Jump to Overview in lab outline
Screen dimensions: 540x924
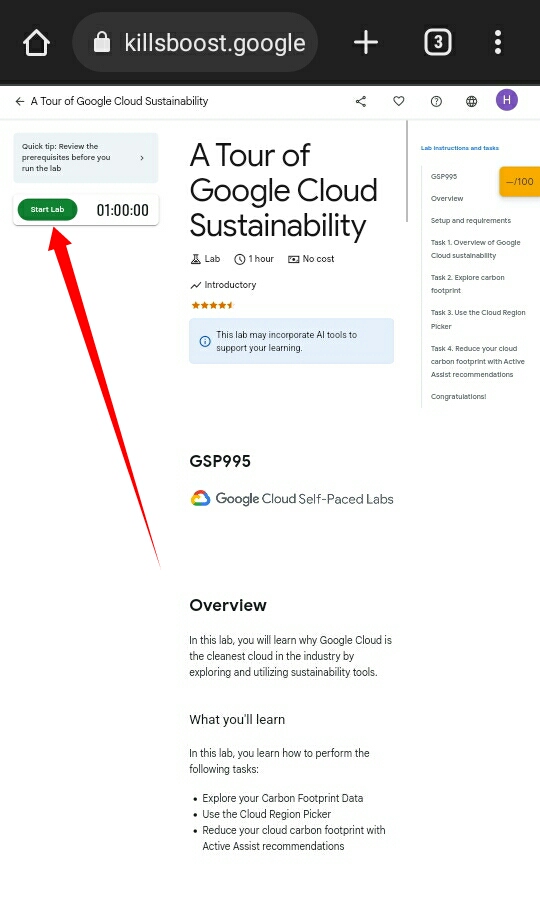click(447, 199)
